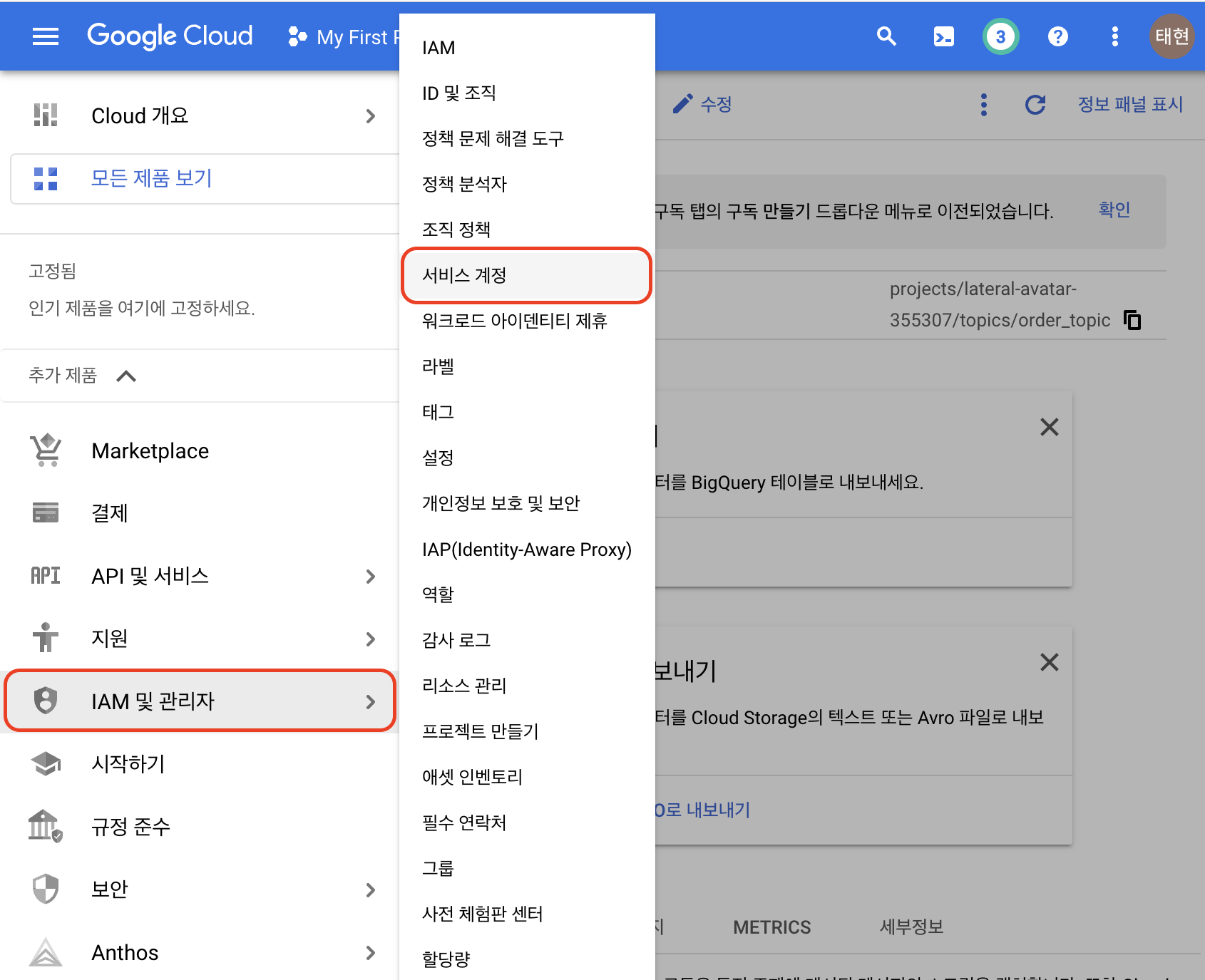Open 그룹 menu item
This screenshot has height=980, width=1205.
click(x=527, y=868)
